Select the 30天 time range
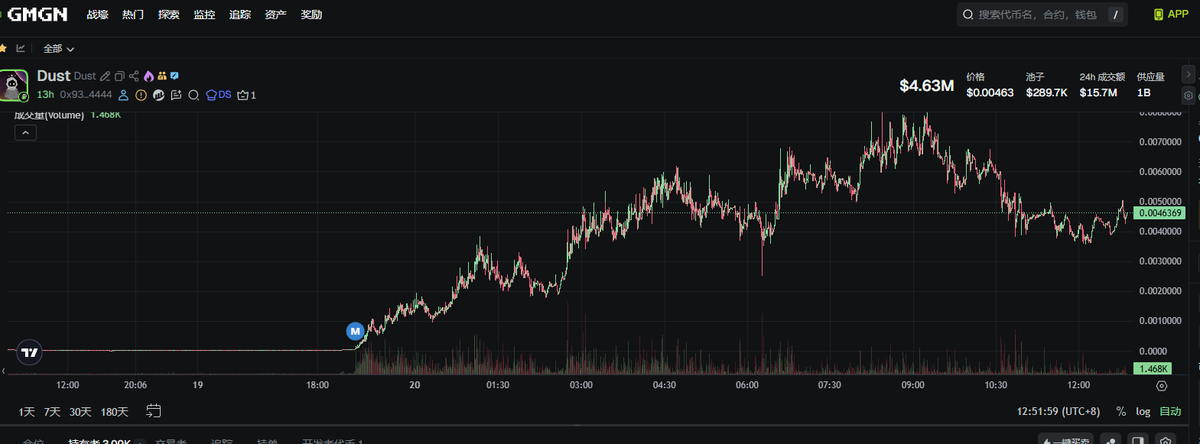 click(x=81, y=411)
